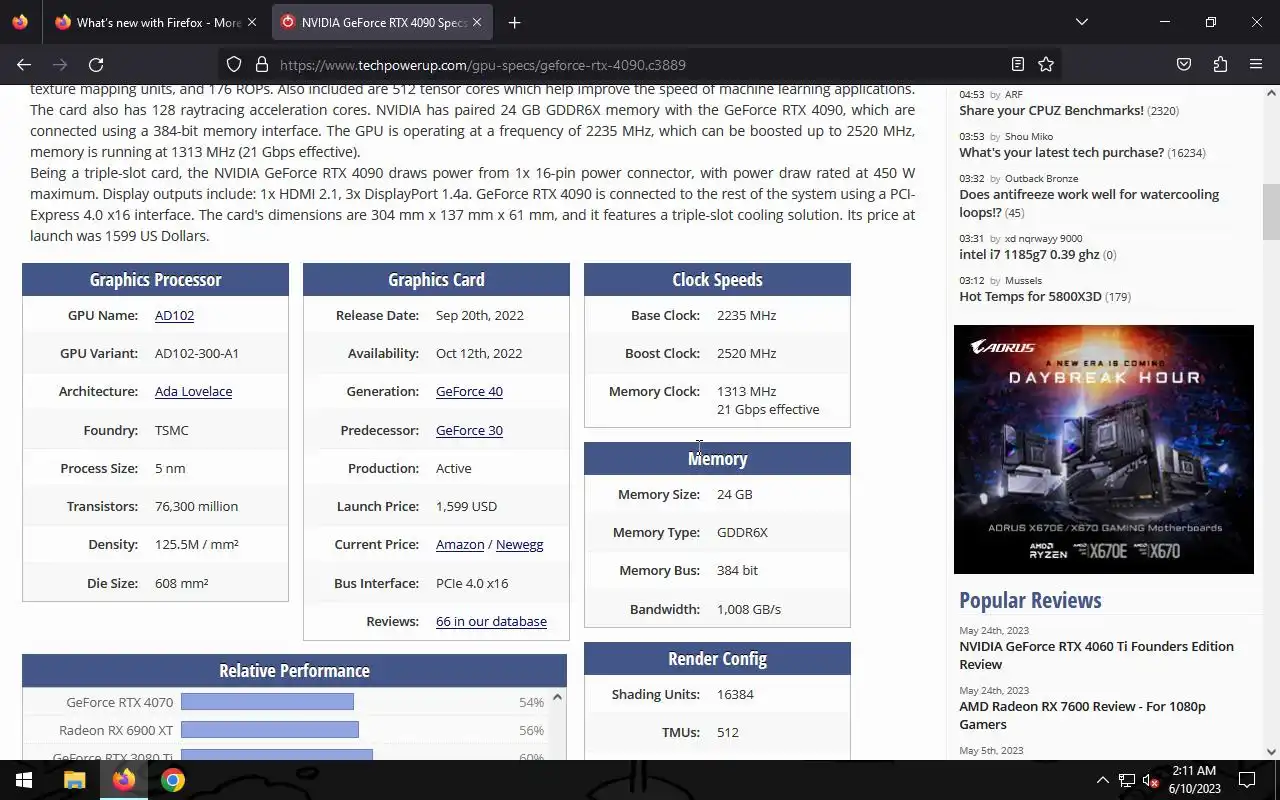This screenshot has height=800, width=1280.
Task: Open What's your latest tech purchase thread
Action: tap(1061, 152)
